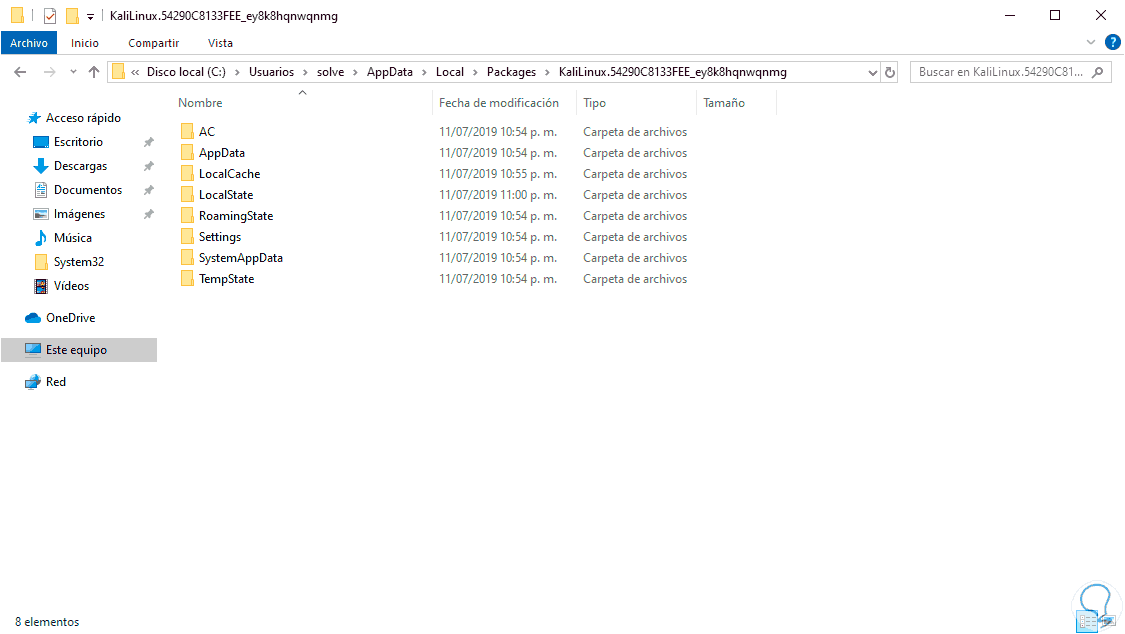This screenshot has height=634, width=1125.
Task: Click Disco local (C:) in the address path
Action: 186,72
